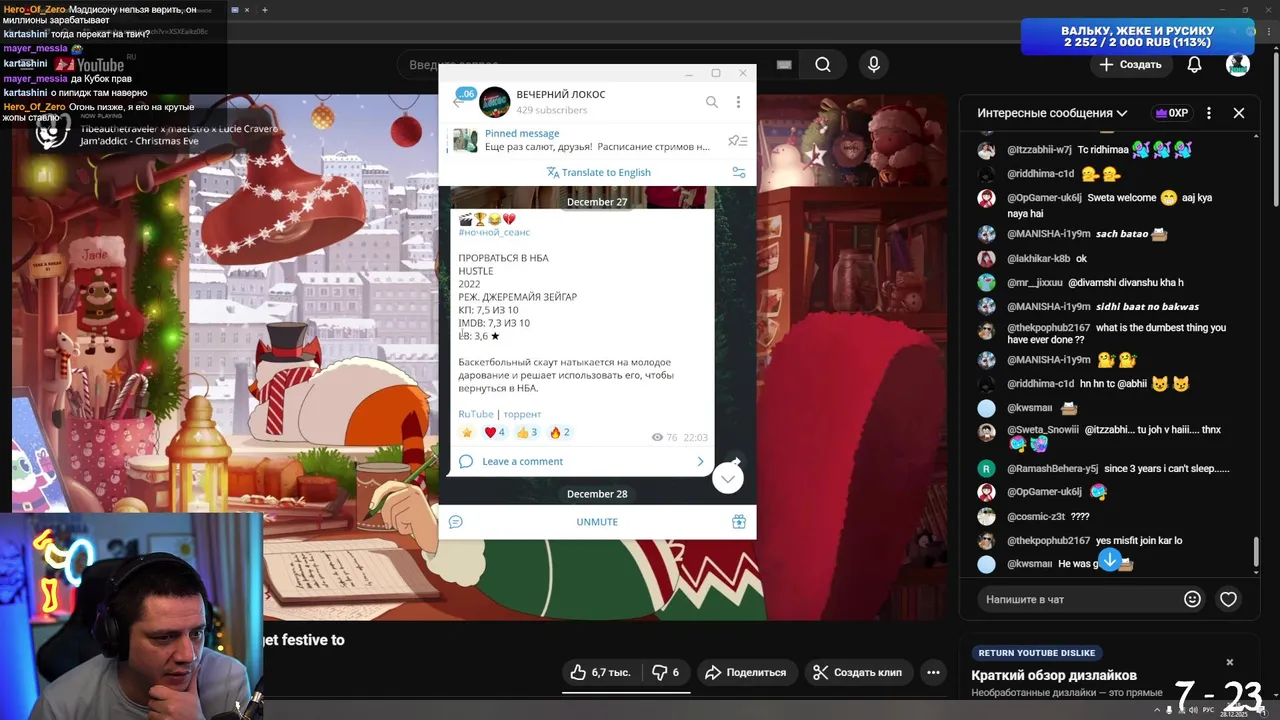This screenshot has height=720, width=1280.
Task: Click the December 28 date label
Action: click(x=597, y=494)
